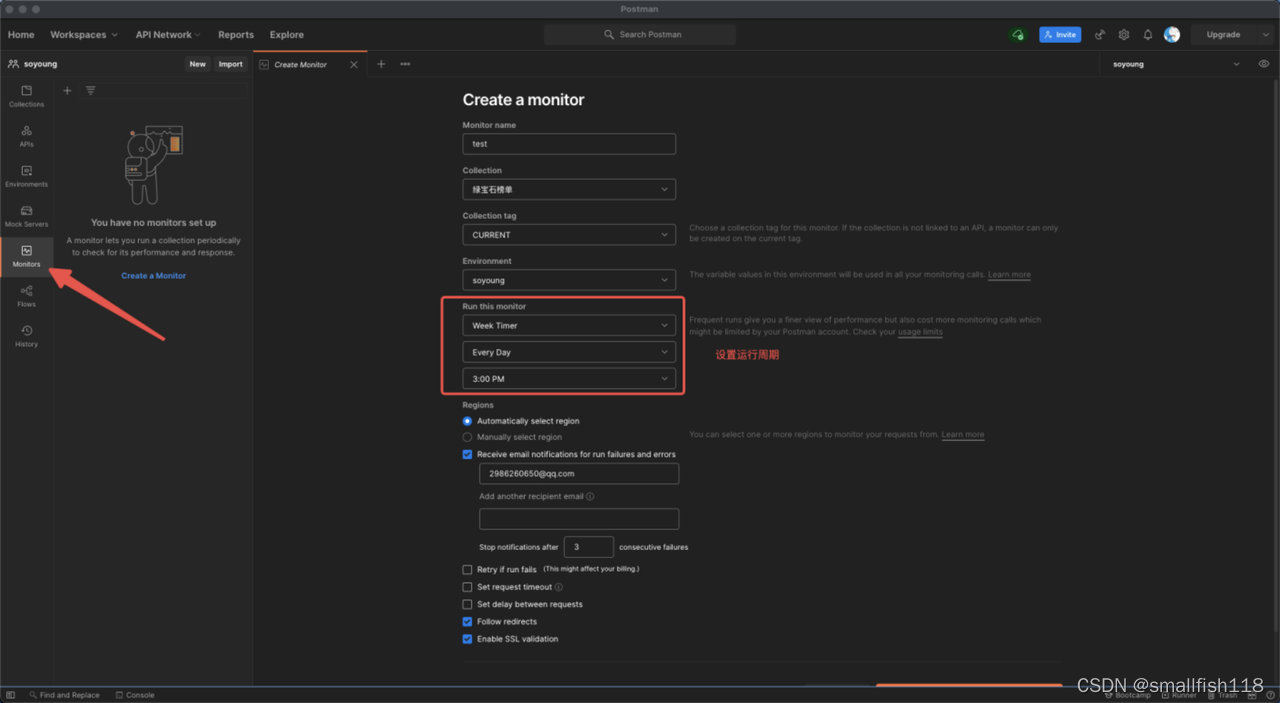Viewport: 1280px width, 703px height.
Task: Toggle Follow redirects checkbox
Action: (x=467, y=621)
